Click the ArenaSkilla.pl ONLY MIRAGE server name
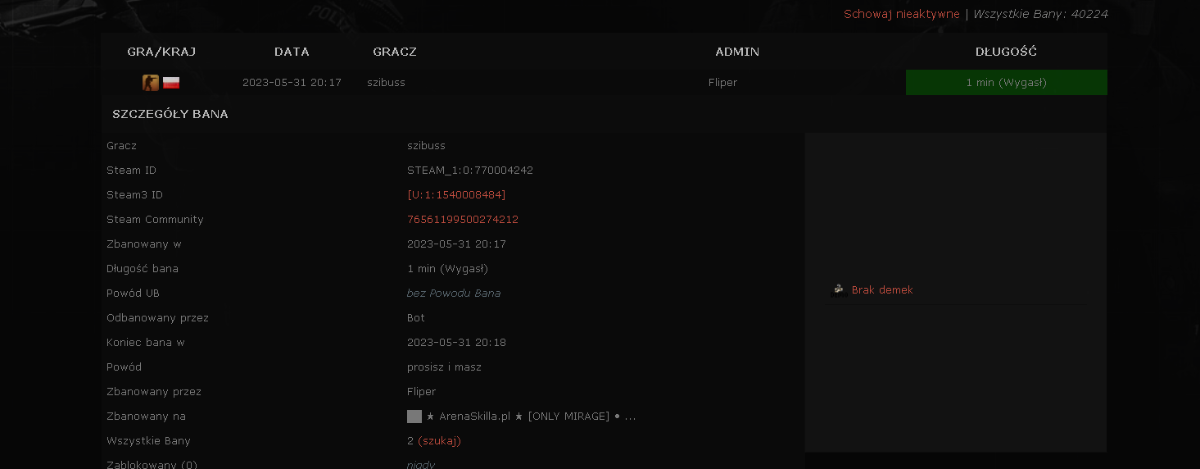This screenshot has width=1200, height=469. click(531, 416)
